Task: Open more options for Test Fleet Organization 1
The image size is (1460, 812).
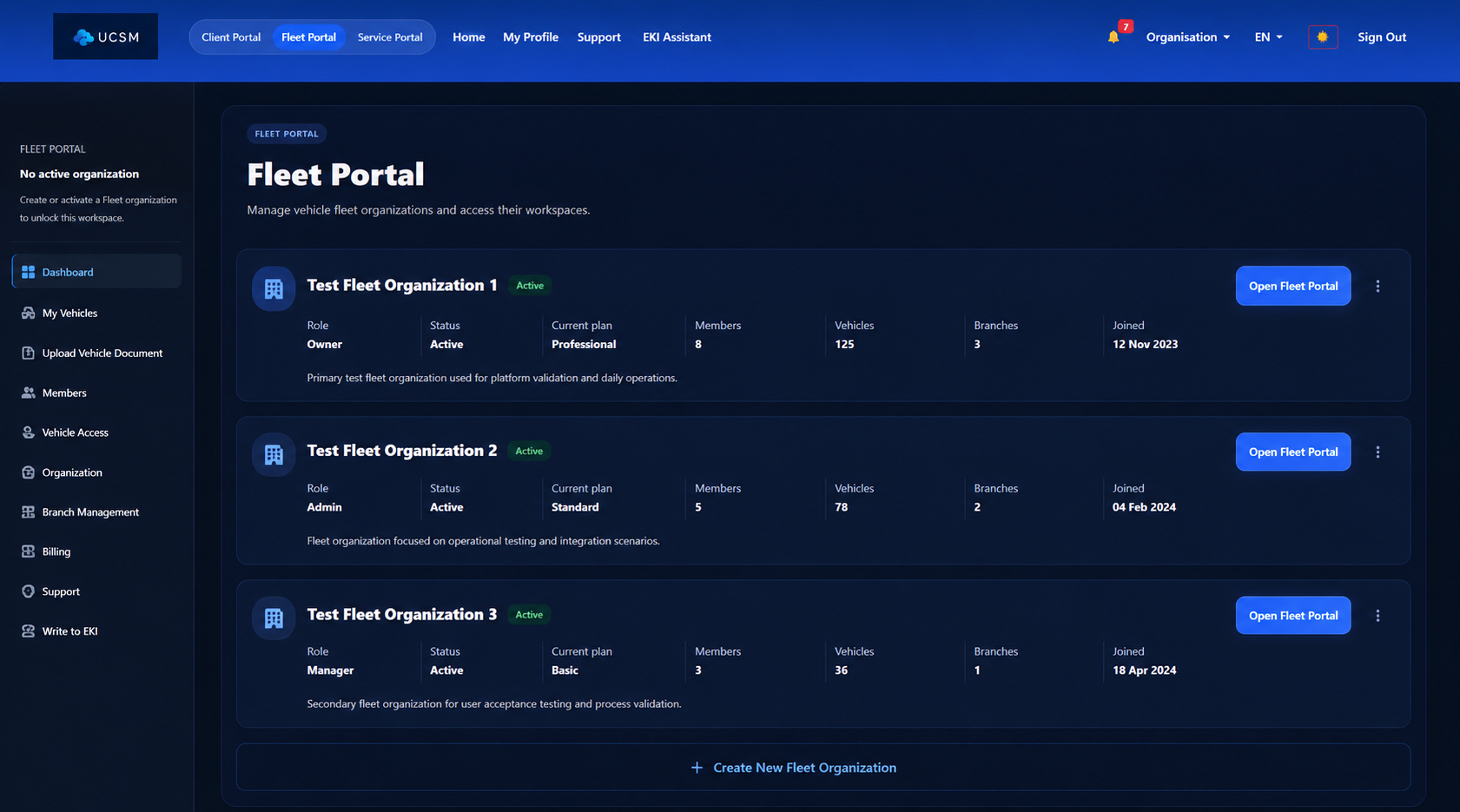Action: point(1377,286)
